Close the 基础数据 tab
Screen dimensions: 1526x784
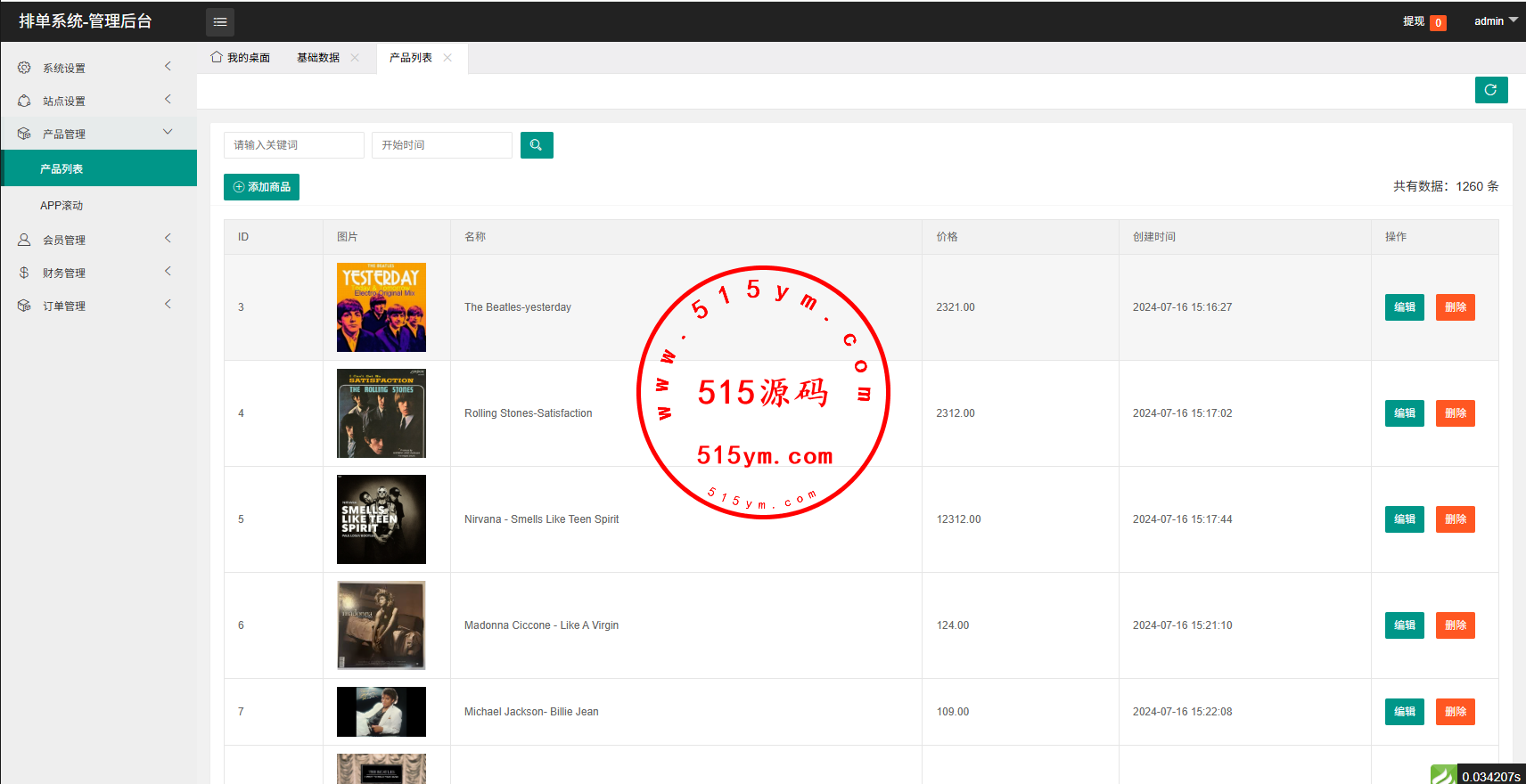point(355,58)
